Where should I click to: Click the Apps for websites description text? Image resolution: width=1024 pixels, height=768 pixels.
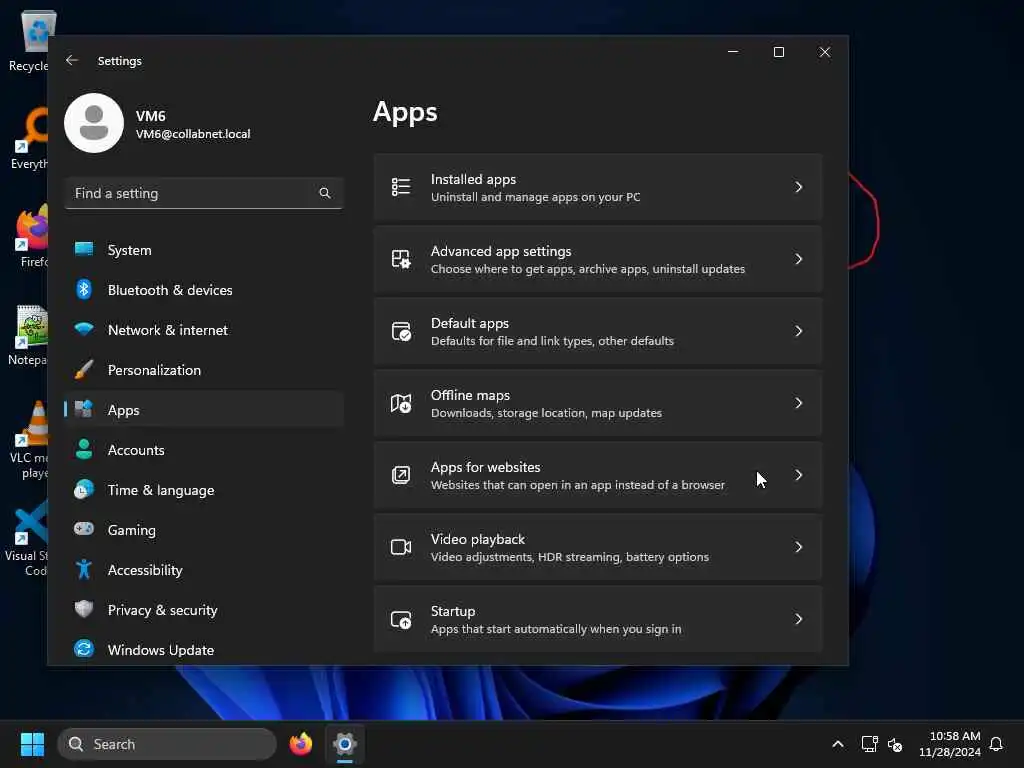coord(577,485)
